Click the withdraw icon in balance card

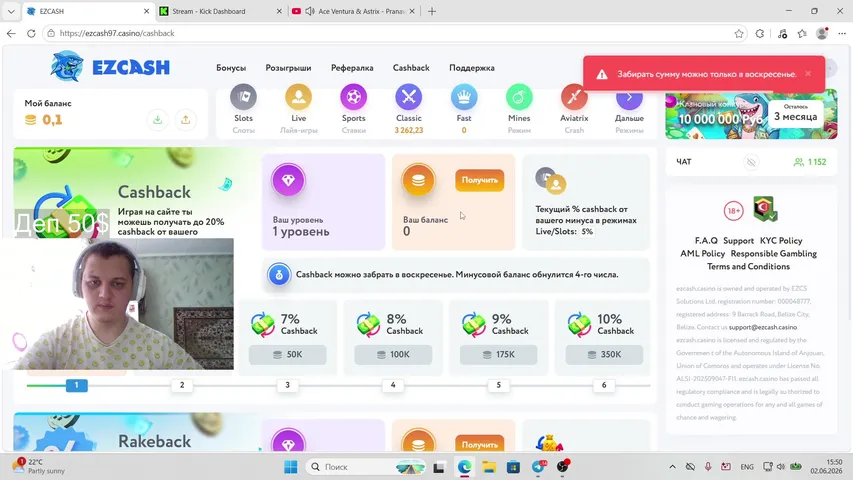[186, 120]
